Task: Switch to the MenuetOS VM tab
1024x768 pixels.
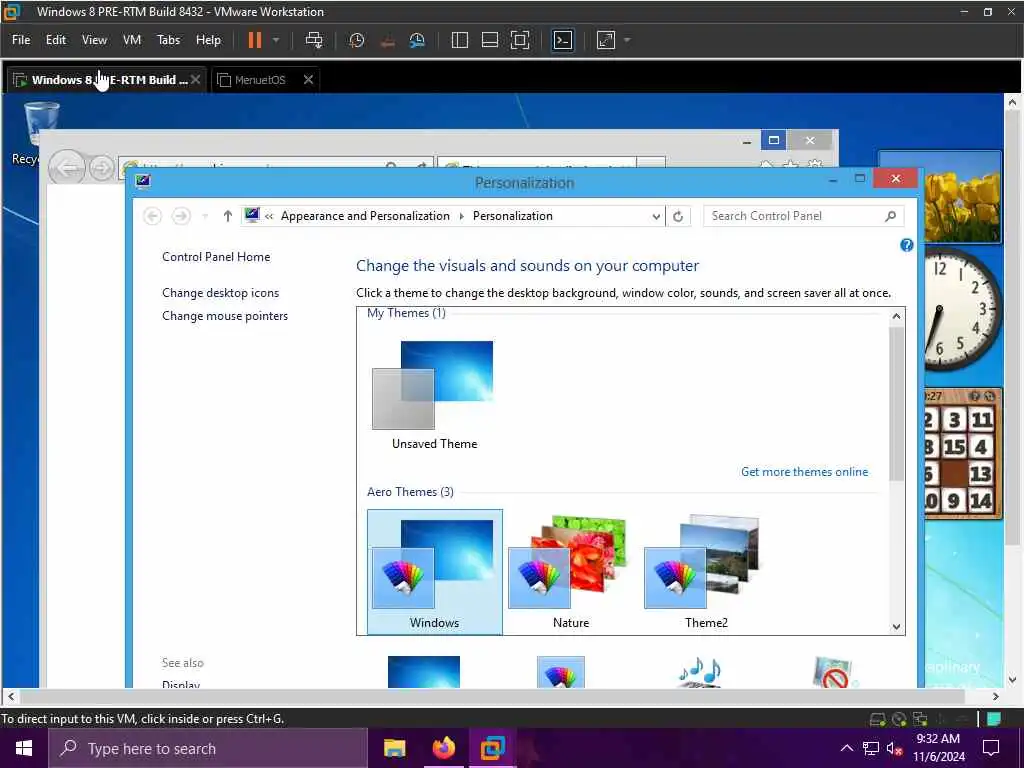Action: tap(259, 80)
